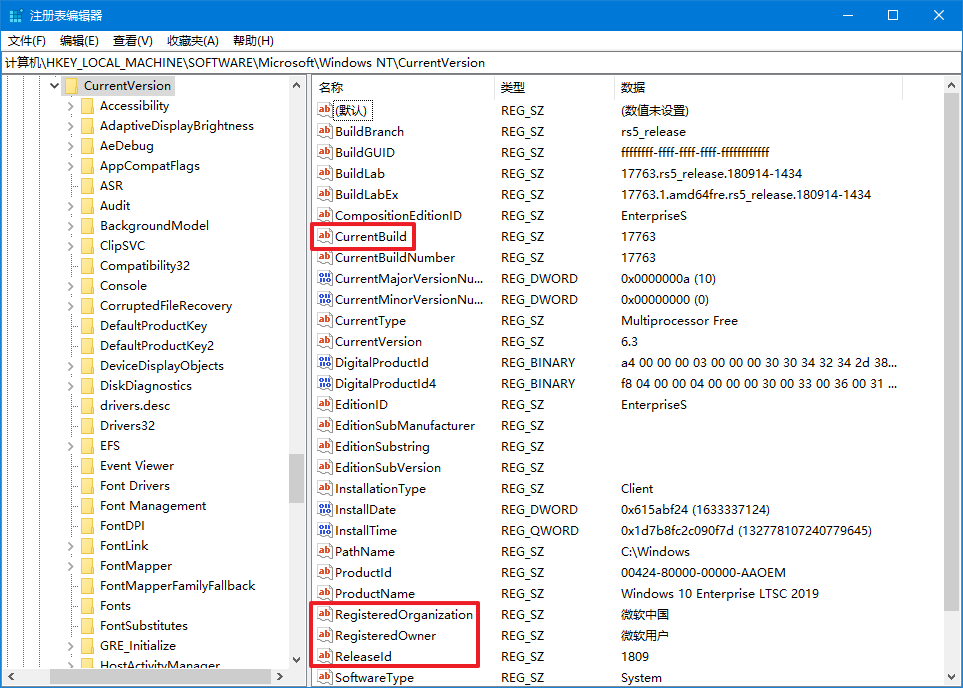Select the Font Management tree key
Image resolution: width=963 pixels, height=688 pixels.
153,506
